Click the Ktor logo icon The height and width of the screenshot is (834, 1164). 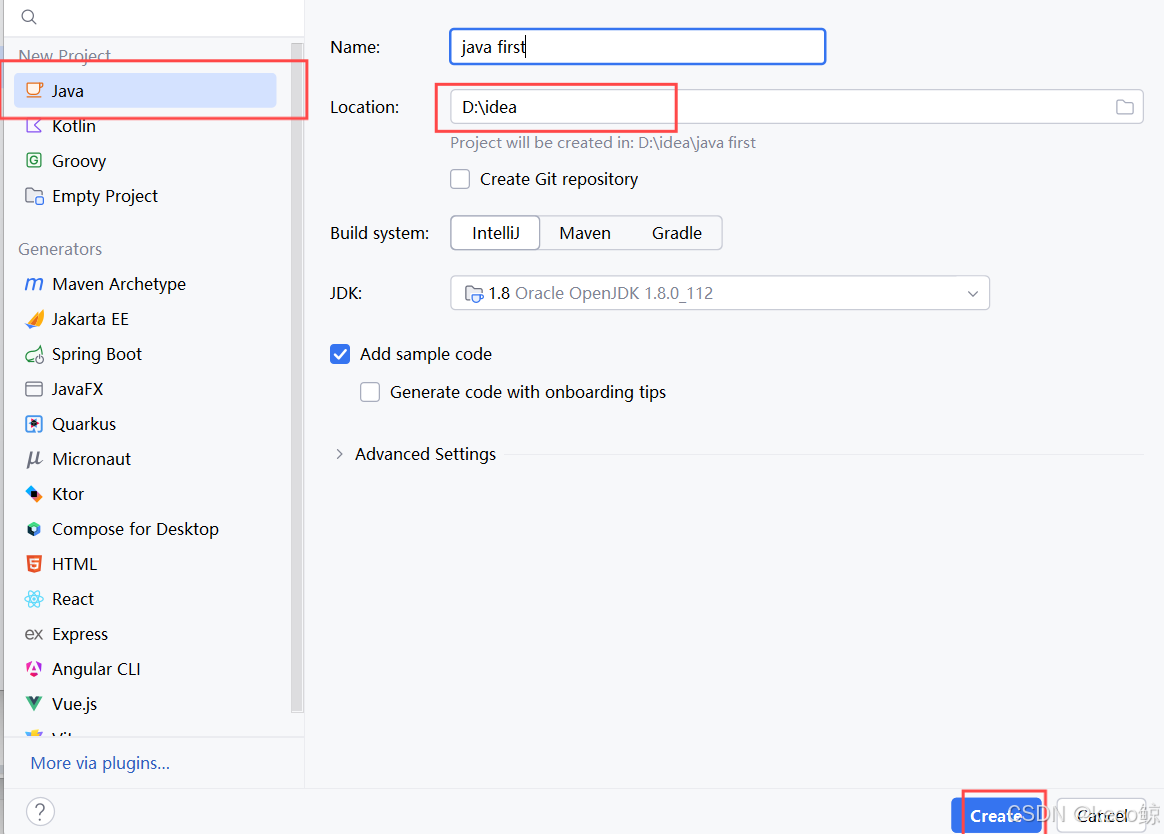[34, 494]
